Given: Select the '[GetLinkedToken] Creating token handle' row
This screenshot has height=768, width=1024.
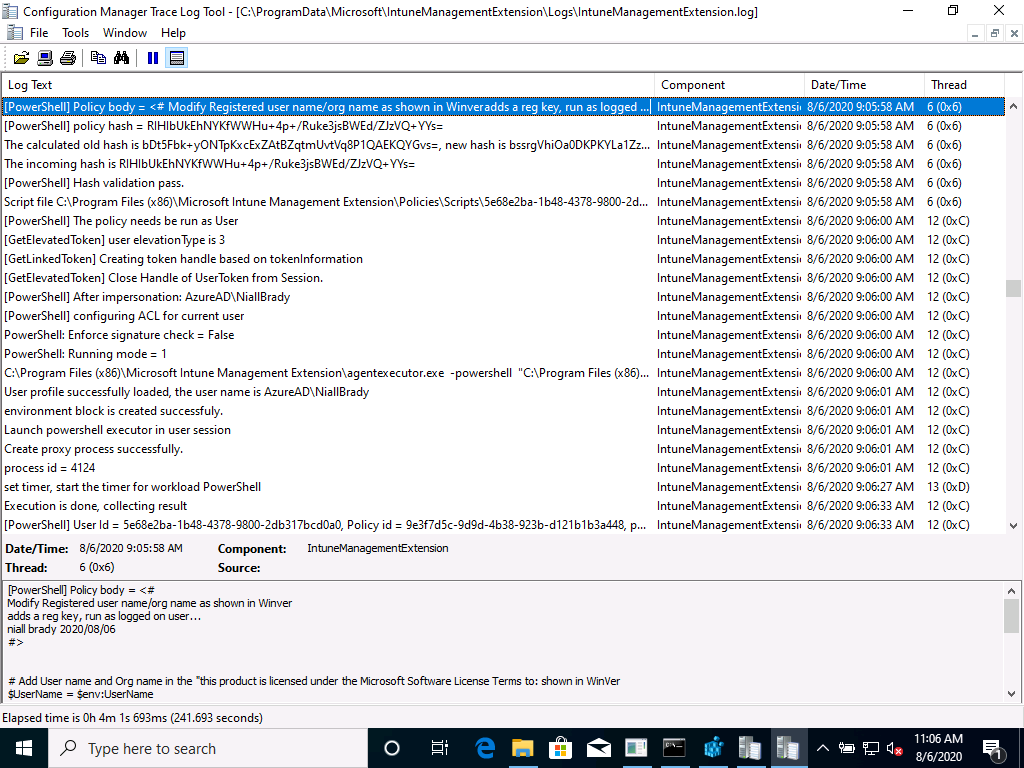Looking at the screenshot, I should pyautogui.click(x=503, y=259).
